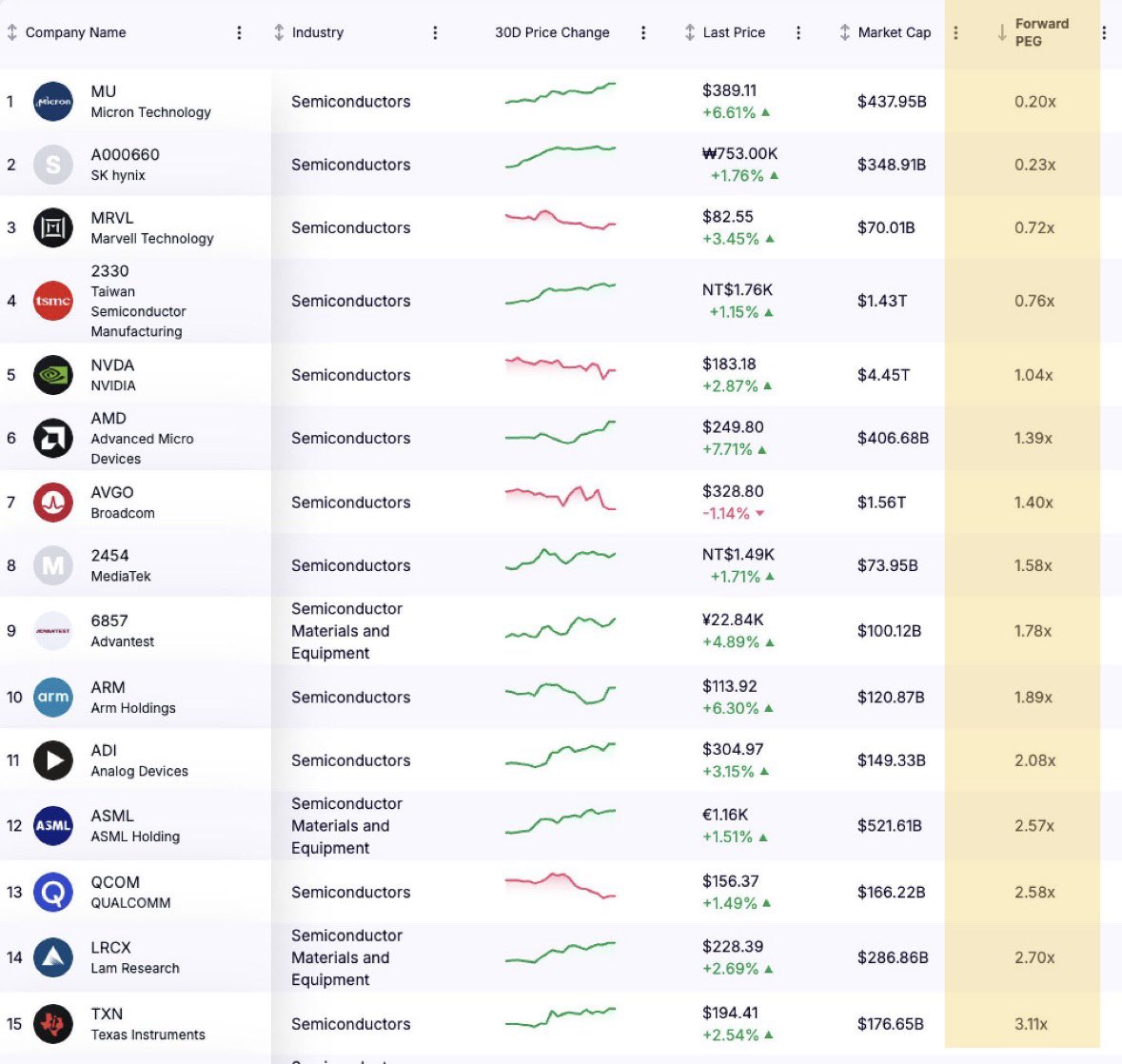Click the AMD logo icon
Screen dimensions: 1122x1064
pos(53,438)
